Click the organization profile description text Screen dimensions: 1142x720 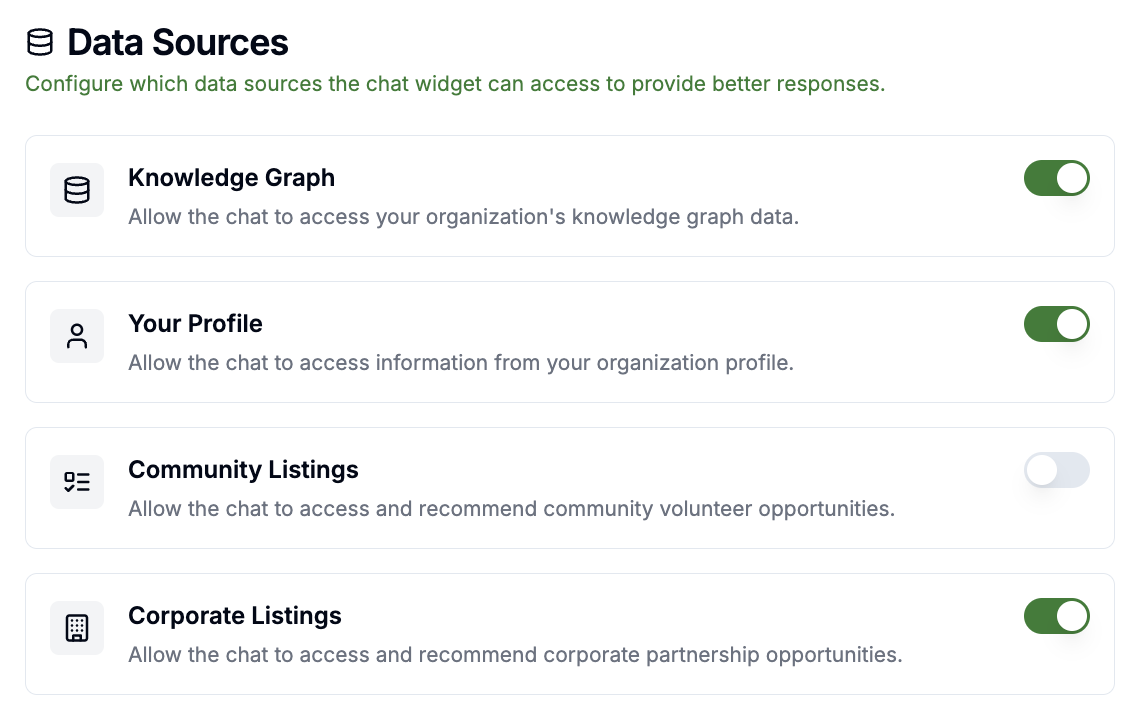pos(460,363)
